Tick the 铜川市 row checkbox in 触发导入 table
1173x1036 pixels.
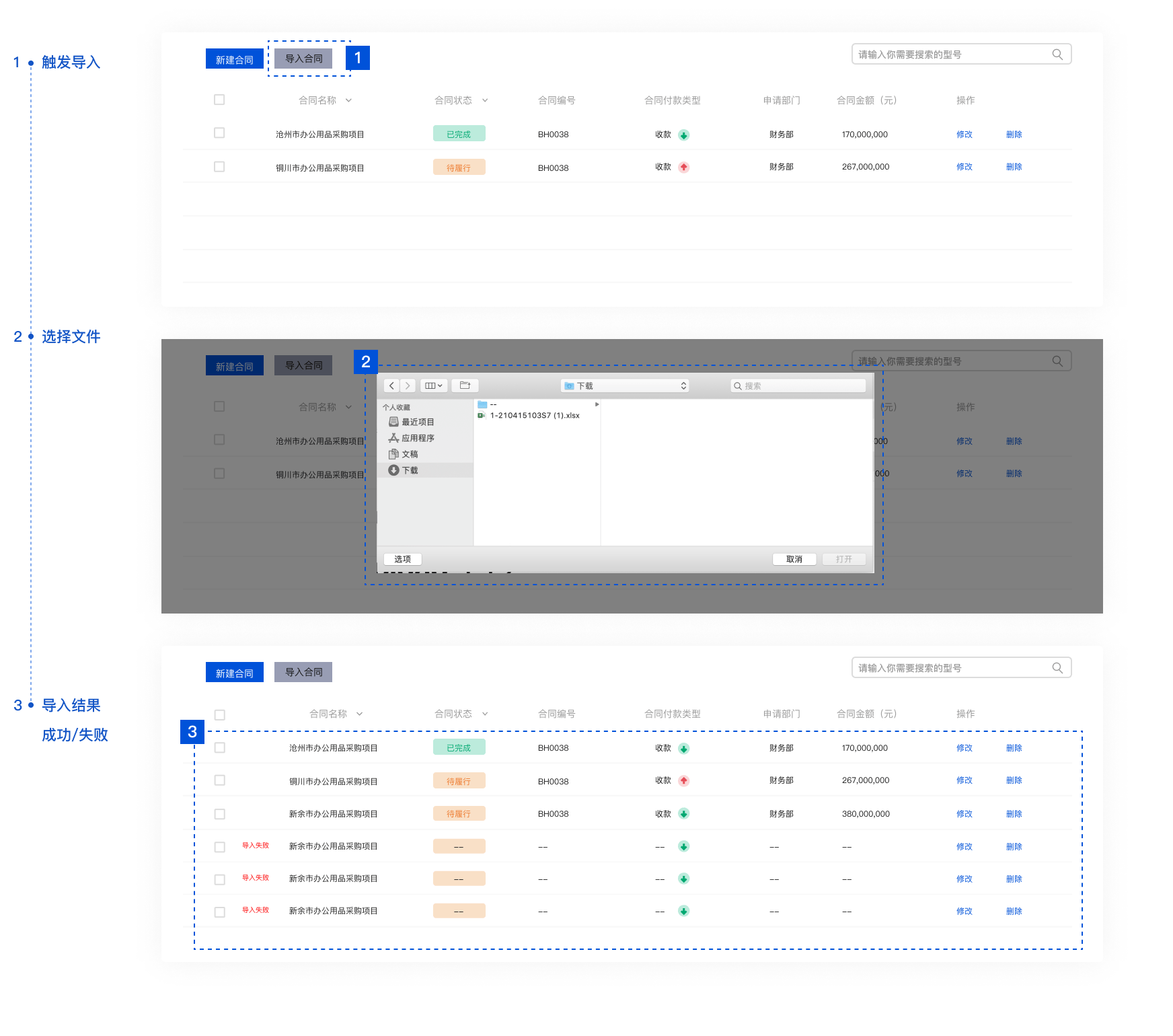219,167
